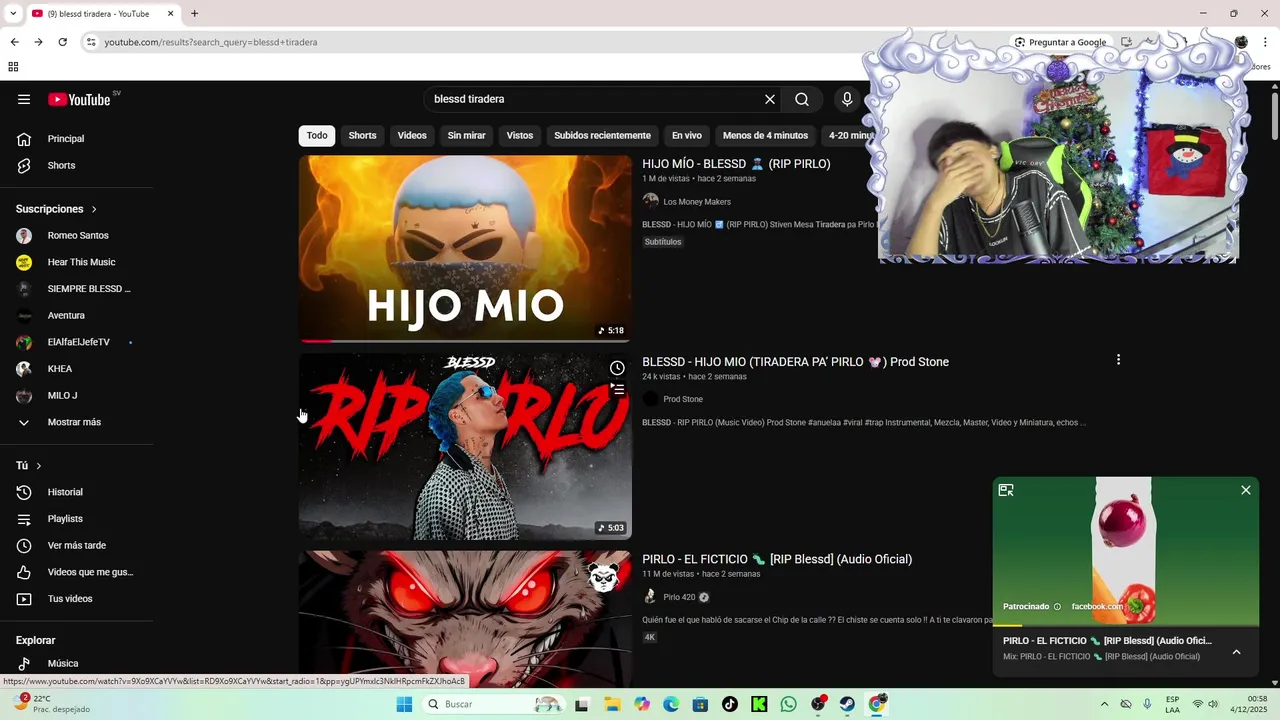Image resolution: width=1280 pixels, height=720 pixels.
Task: Click add to queue icon on RIP PIRLO thumbnail
Action: click(x=617, y=389)
